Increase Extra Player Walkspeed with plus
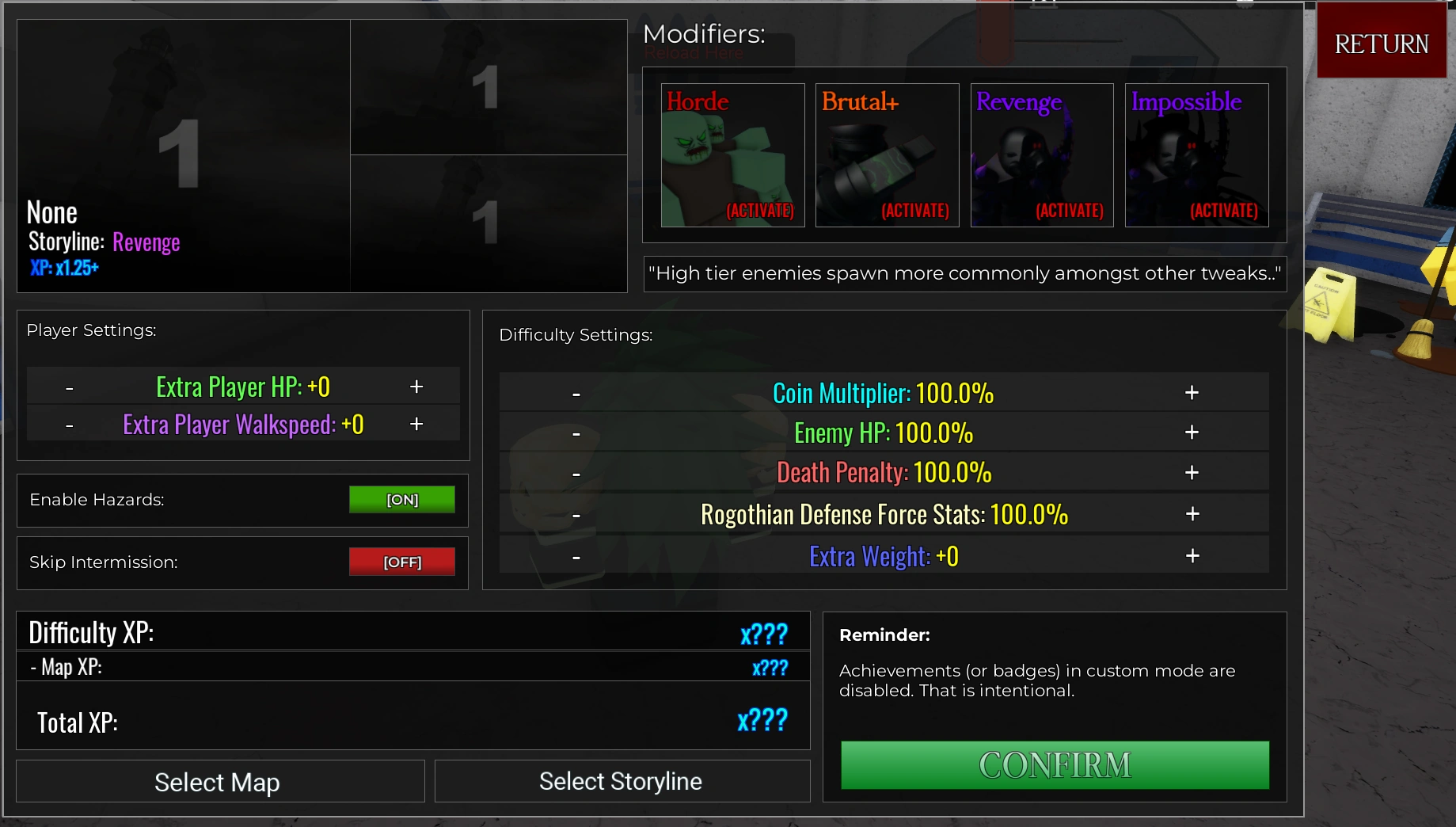This screenshot has width=1456, height=827. pos(416,425)
